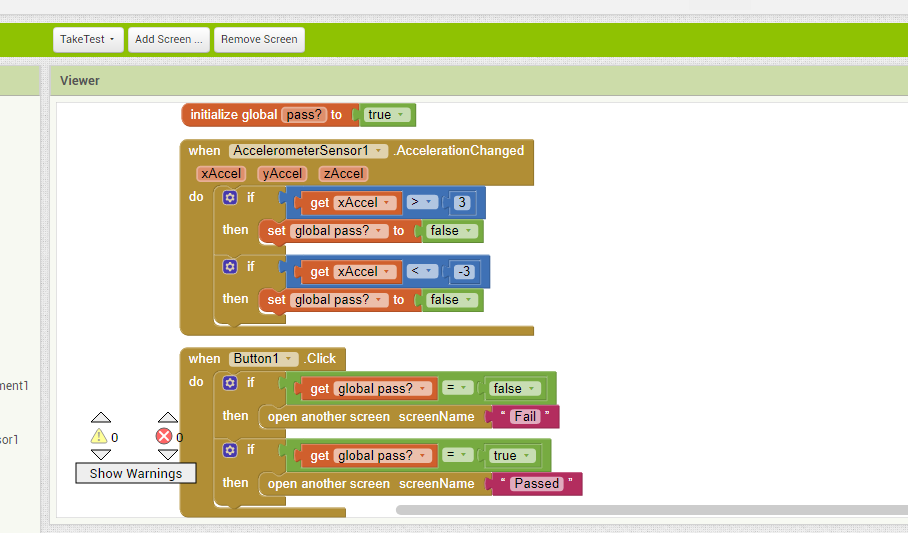The height and width of the screenshot is (533, 908).
Task: Open true dropdown in initialize global block
Action: point(386,115)
